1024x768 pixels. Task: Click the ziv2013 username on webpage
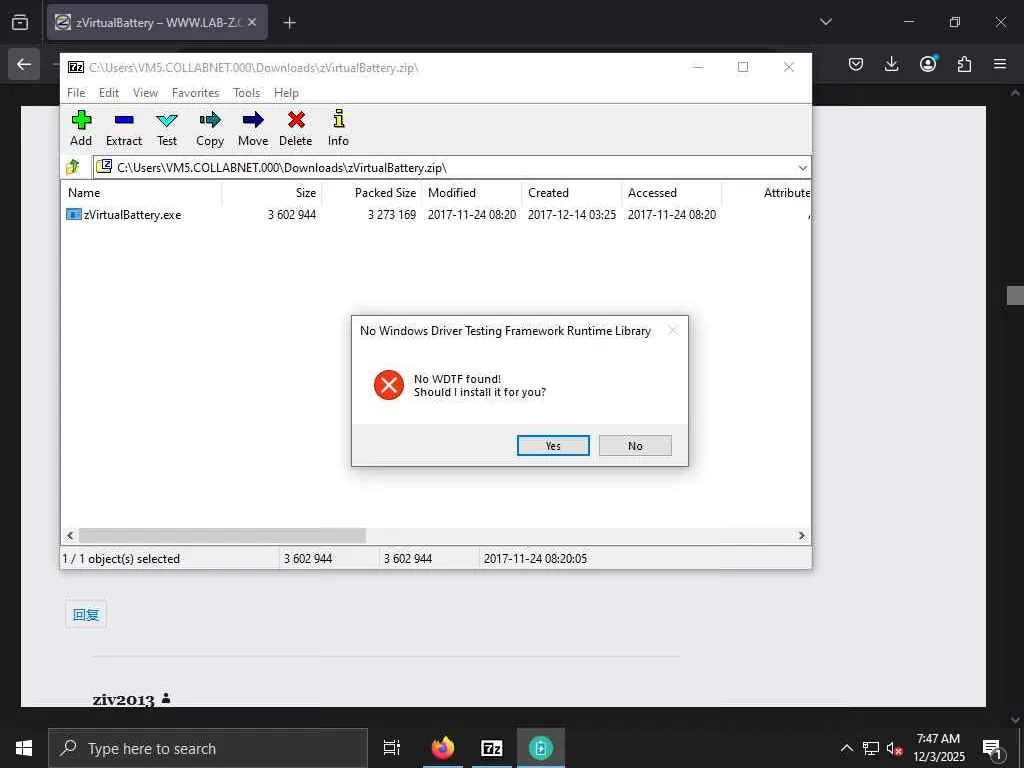coord(123,699)
